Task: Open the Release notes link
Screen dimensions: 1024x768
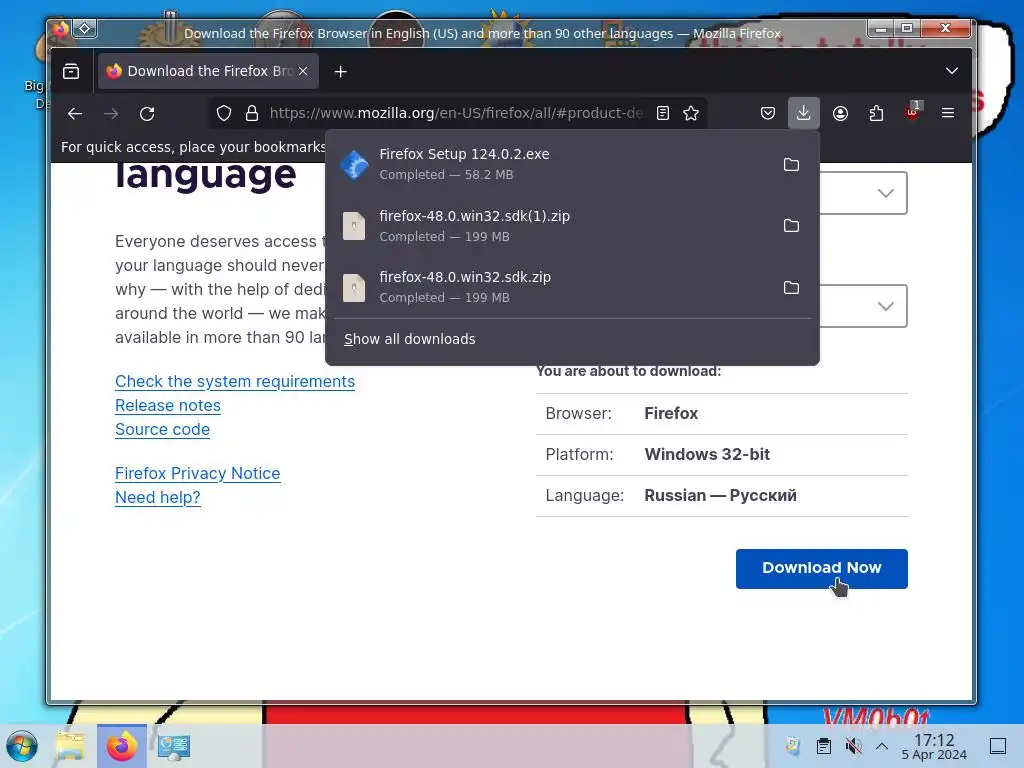Action: pos(168,406)
